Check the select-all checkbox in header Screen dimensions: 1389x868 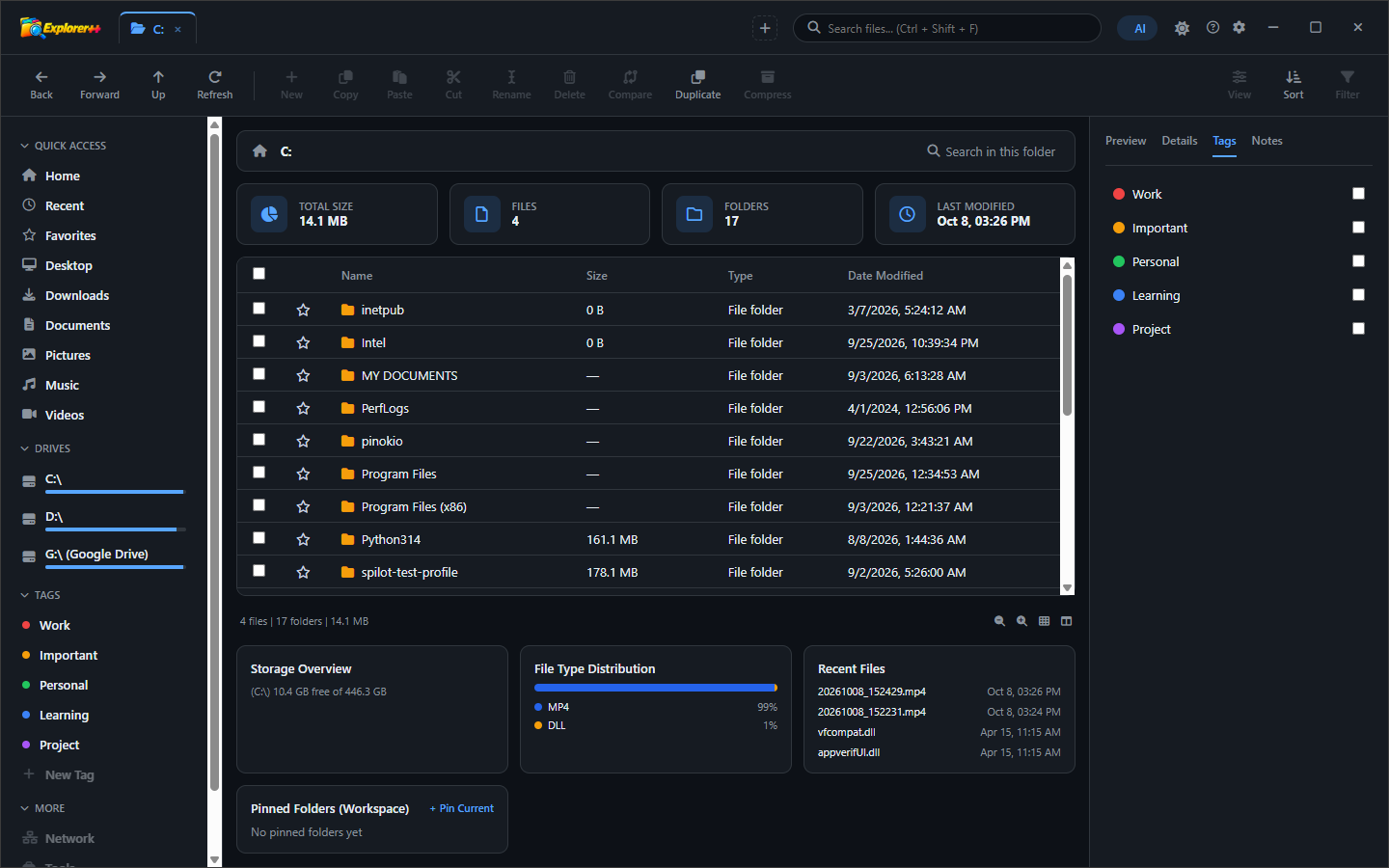tap(259, 274)
